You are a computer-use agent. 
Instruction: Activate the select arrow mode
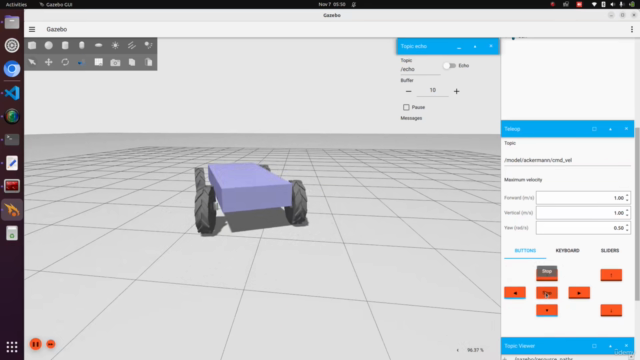[32, 62]
